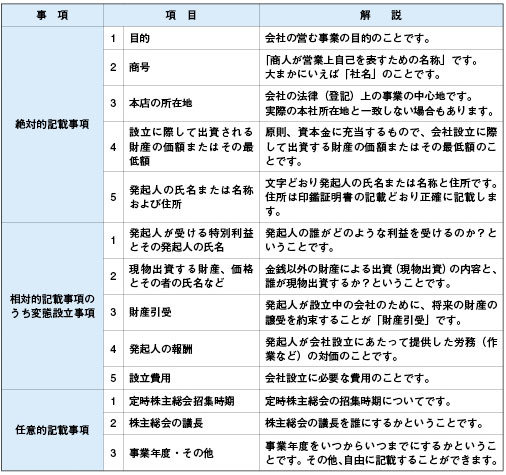
Task: Click the 解説 column header
Action: (381, 15)
